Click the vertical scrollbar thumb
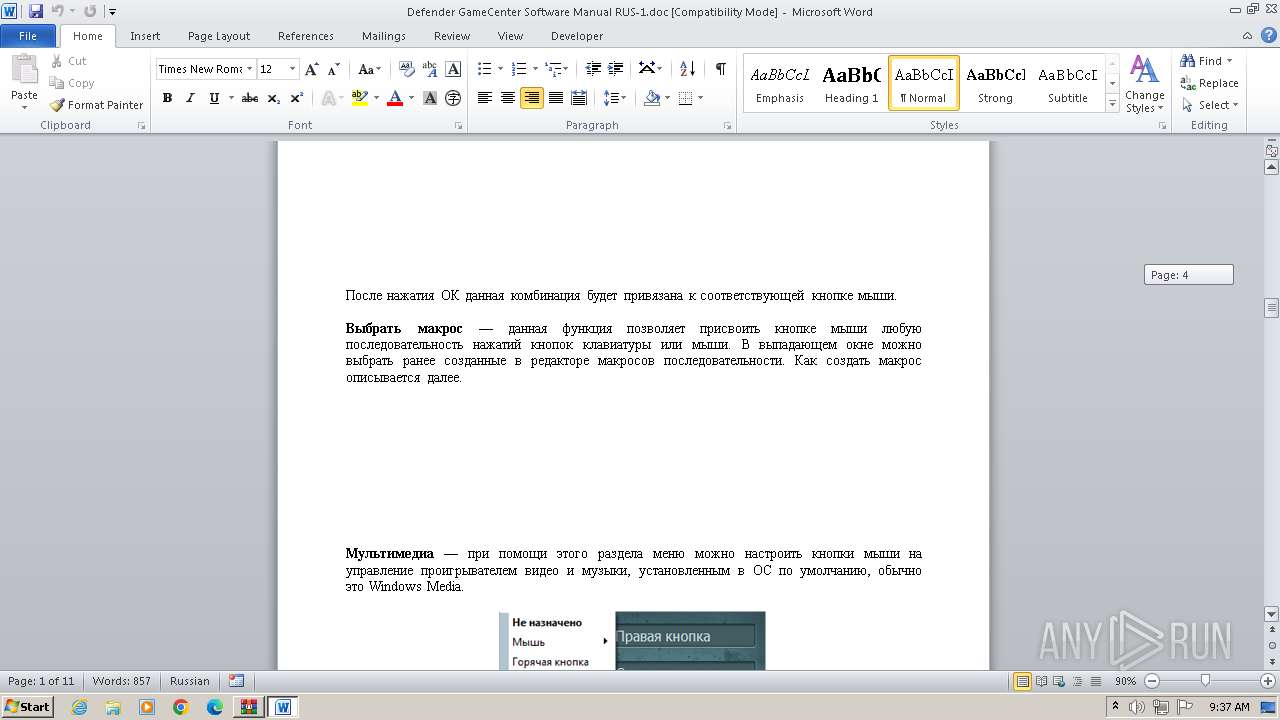Screen dimensions: 1280x720 1271,308
